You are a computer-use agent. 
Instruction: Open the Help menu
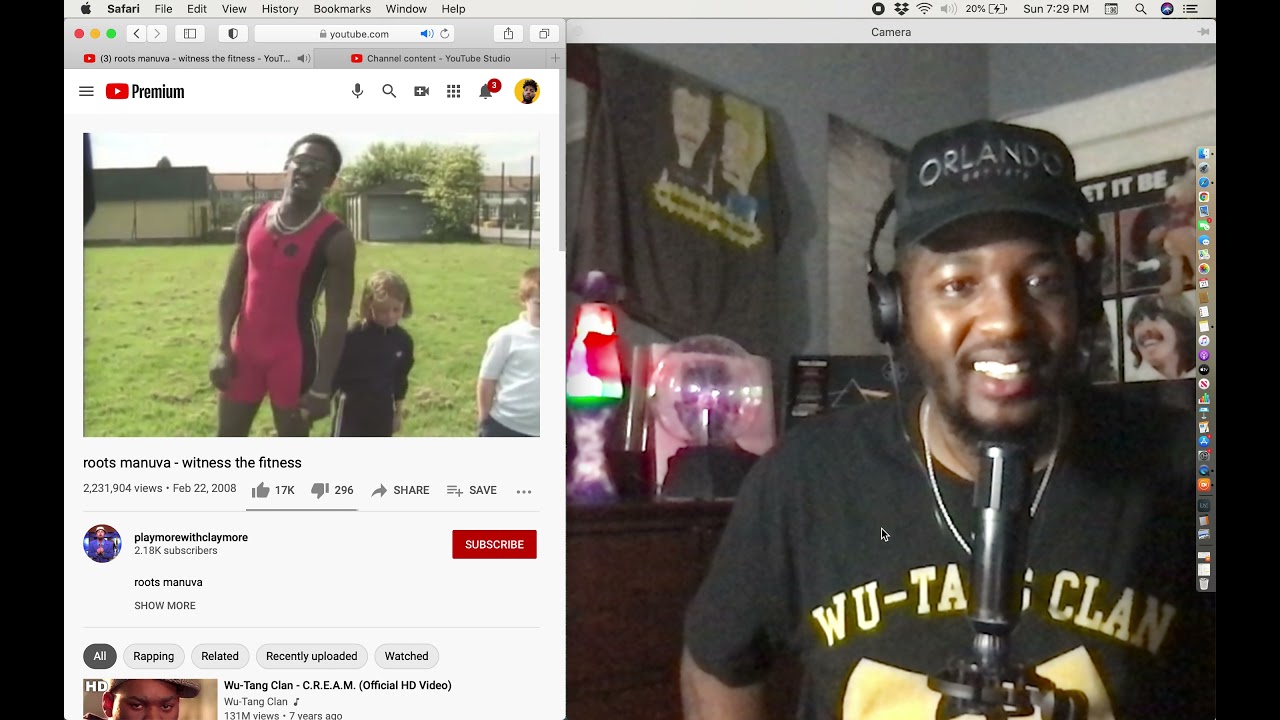pyautogui.click(x=453, y=9)
